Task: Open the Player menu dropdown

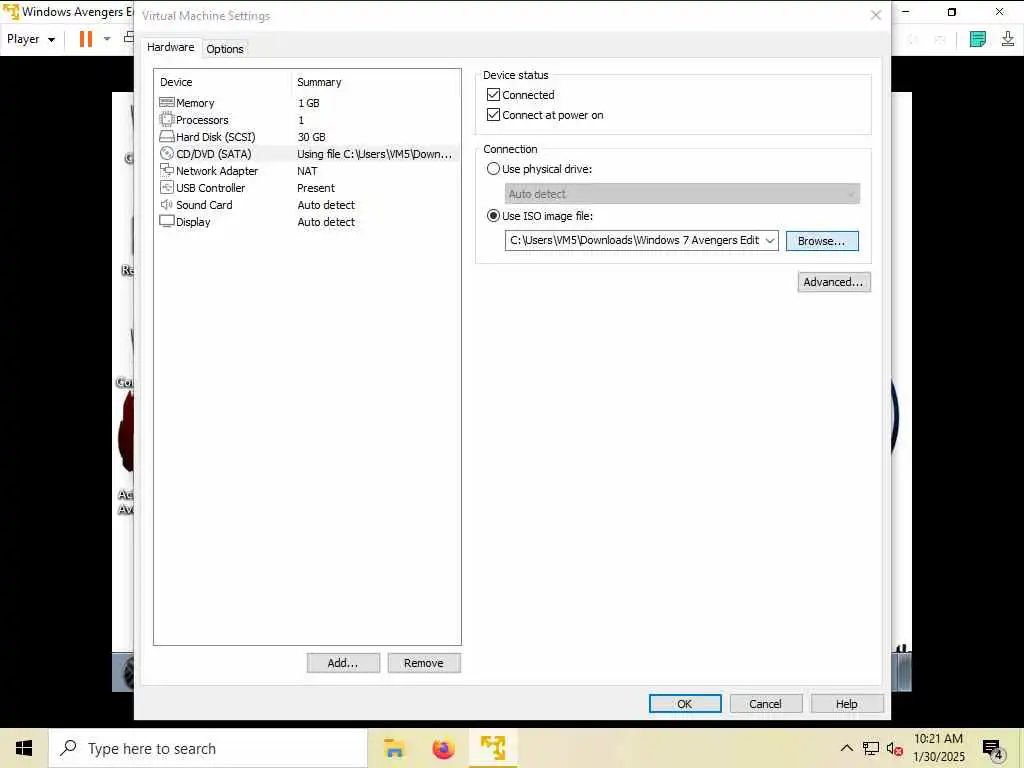Action: pyautogui.click(x=31, y=39)
